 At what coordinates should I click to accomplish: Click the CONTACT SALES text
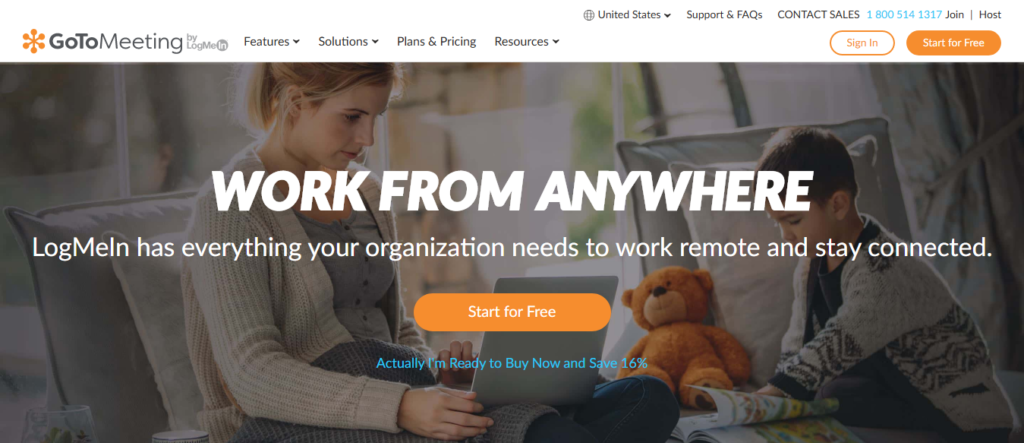tap(818, 14)
